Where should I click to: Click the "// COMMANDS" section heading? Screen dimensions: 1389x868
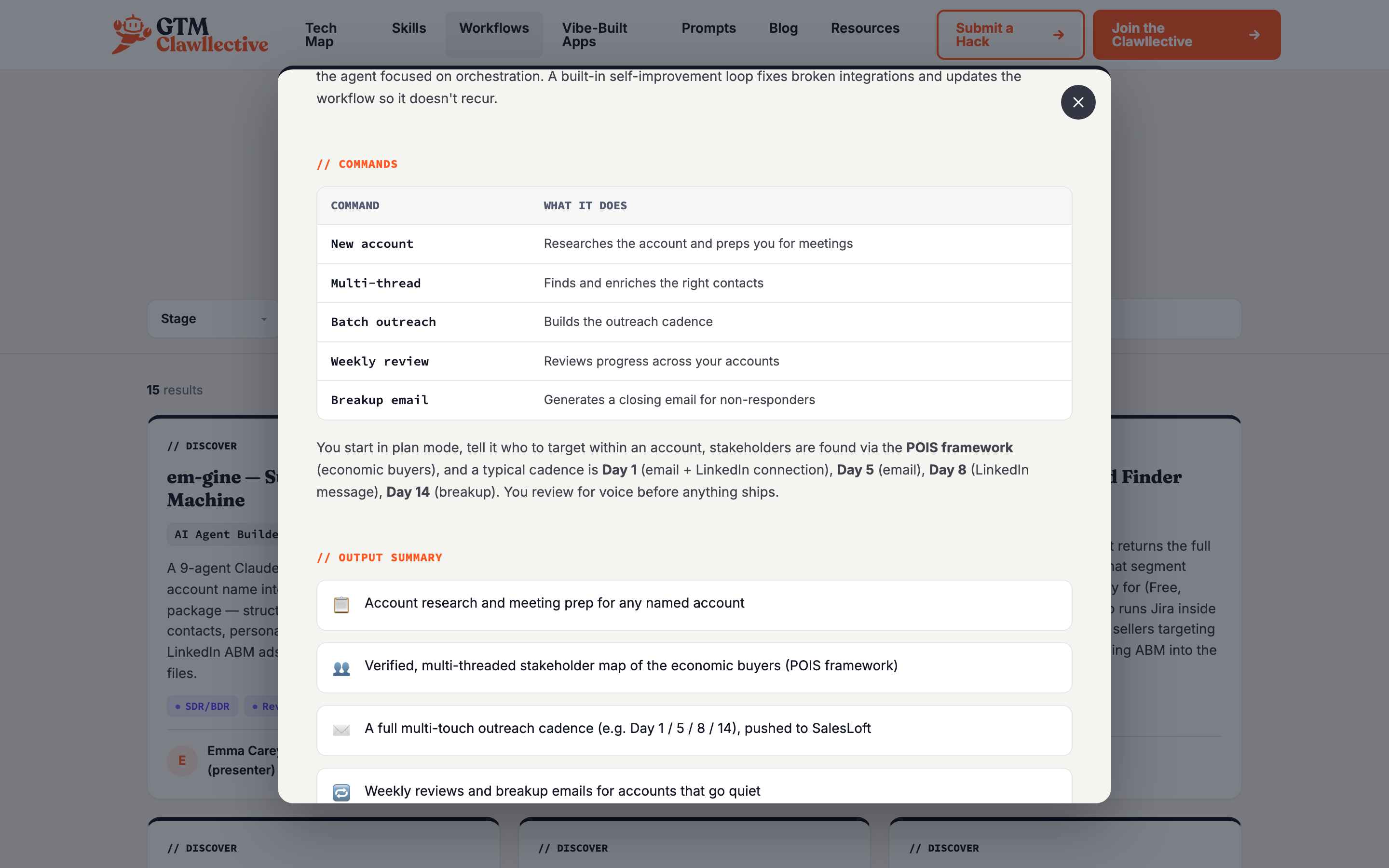[357, 164]
